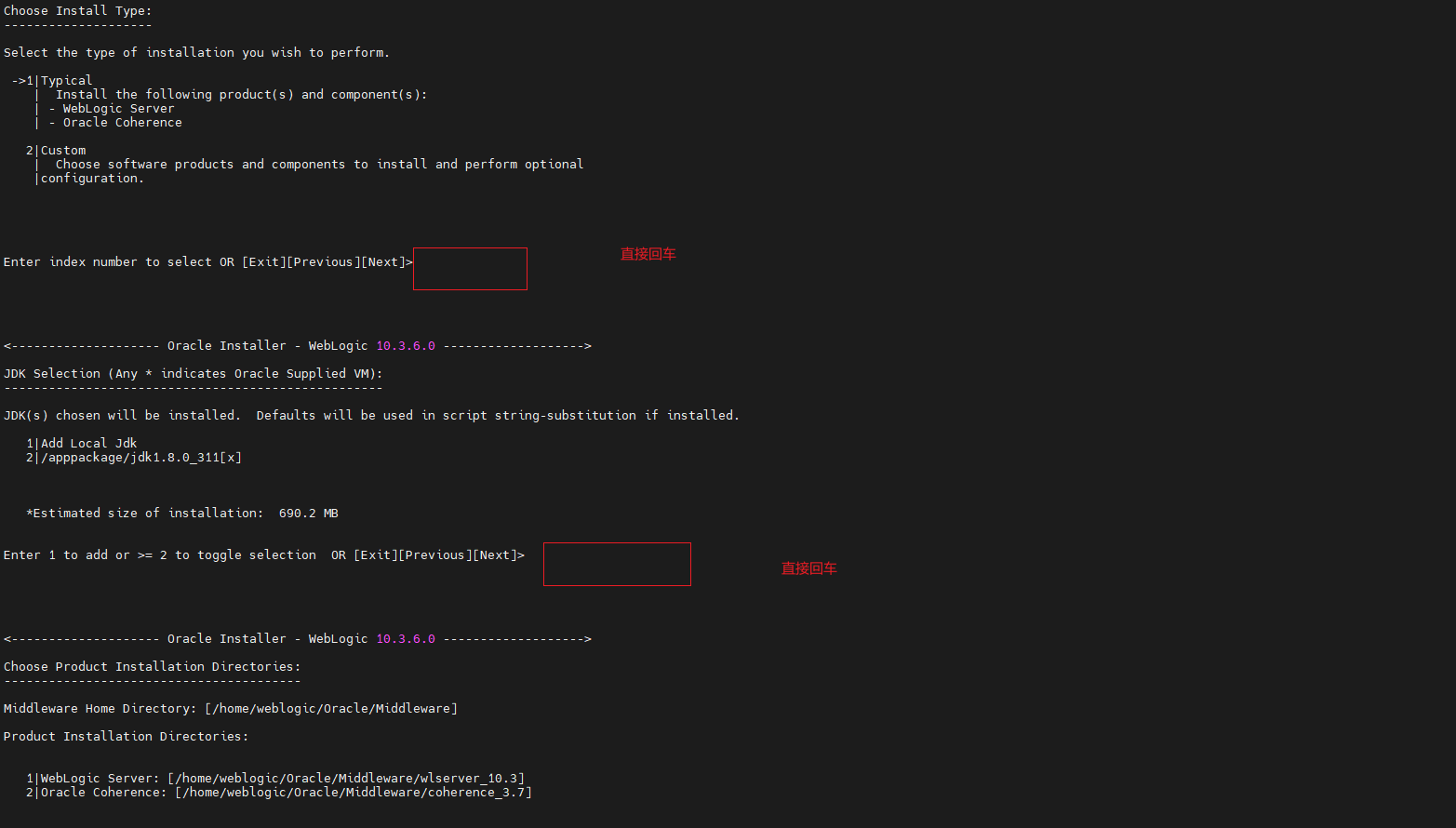1456x828 pixels.
Task: Select the "2|Oracle Coherence:" coherence_3.7 directory line
Action: [x=279, y=793]
